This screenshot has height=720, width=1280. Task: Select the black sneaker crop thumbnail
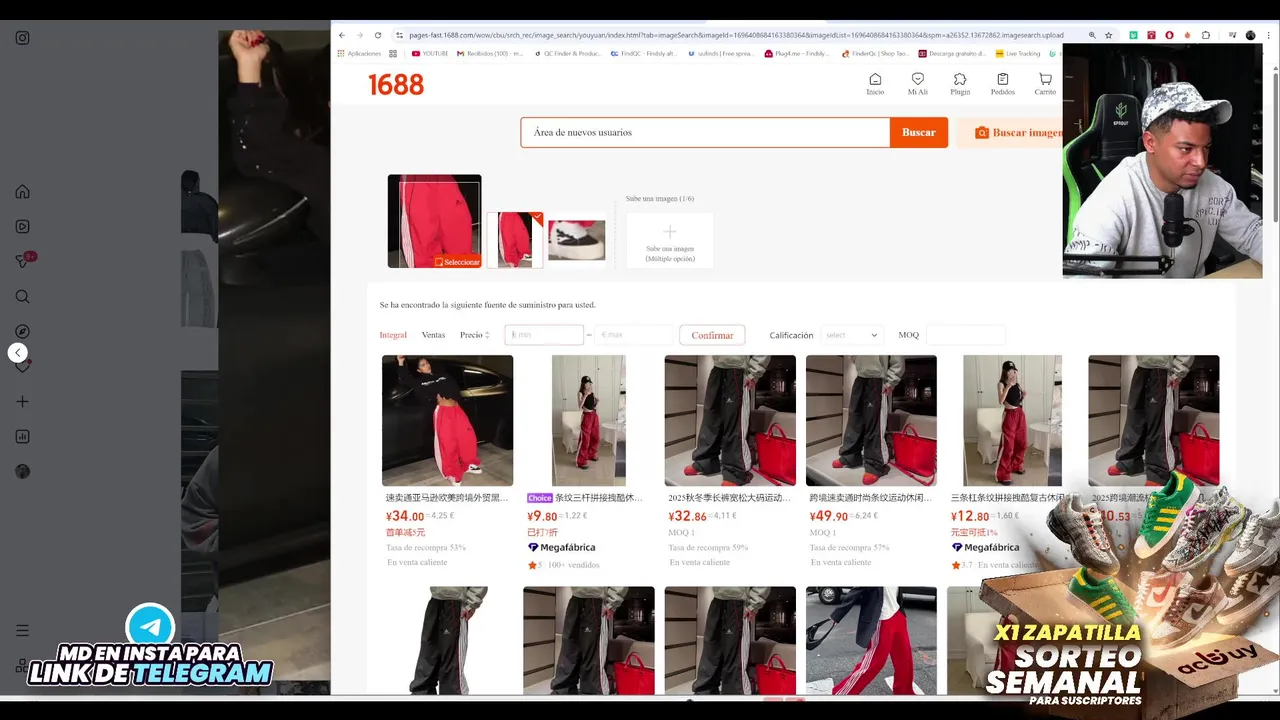click(577, 240)
